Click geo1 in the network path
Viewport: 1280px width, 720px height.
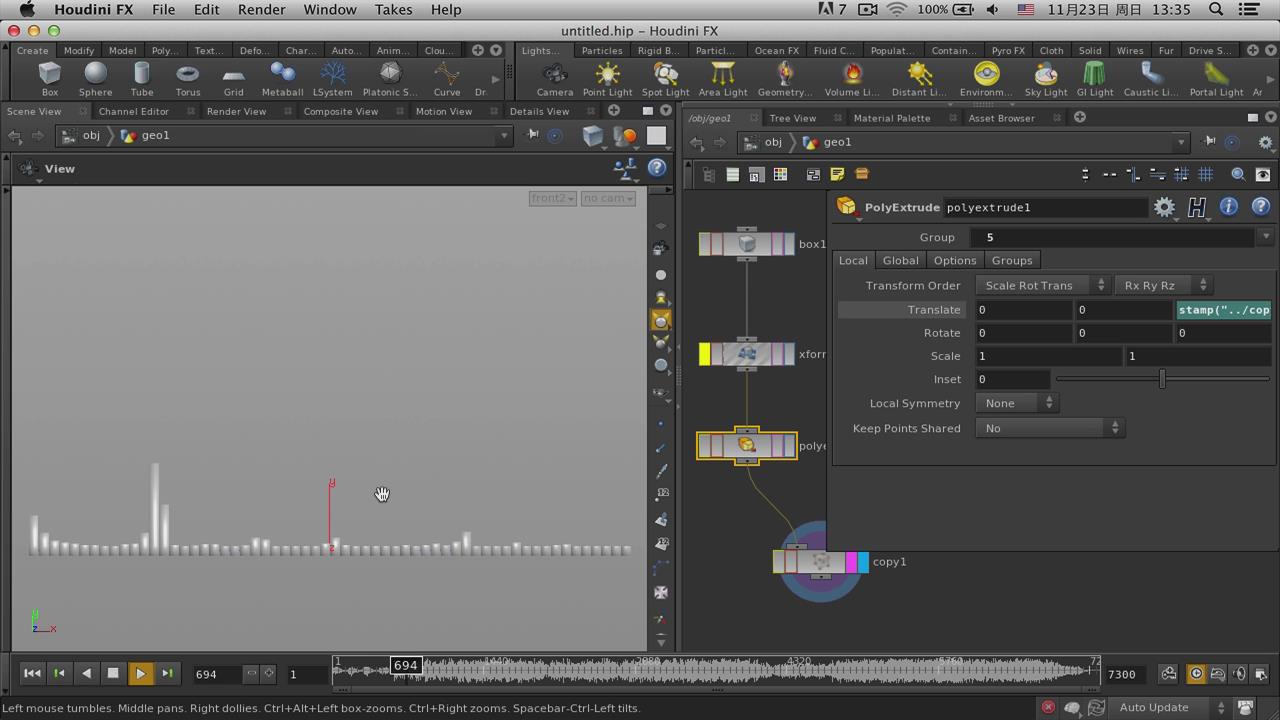(x=837, y=142)
